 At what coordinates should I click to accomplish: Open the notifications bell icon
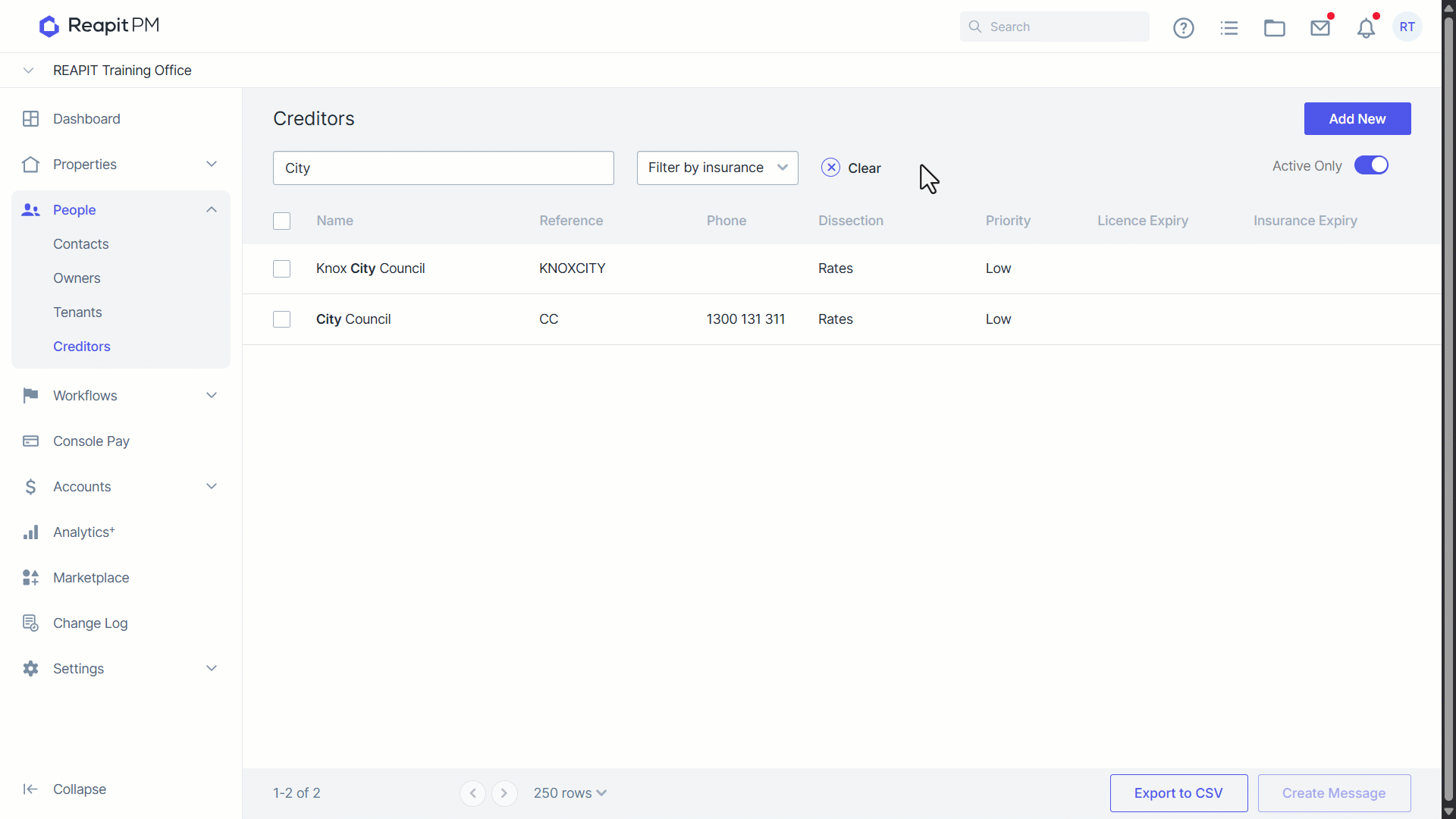point(1366,28)
